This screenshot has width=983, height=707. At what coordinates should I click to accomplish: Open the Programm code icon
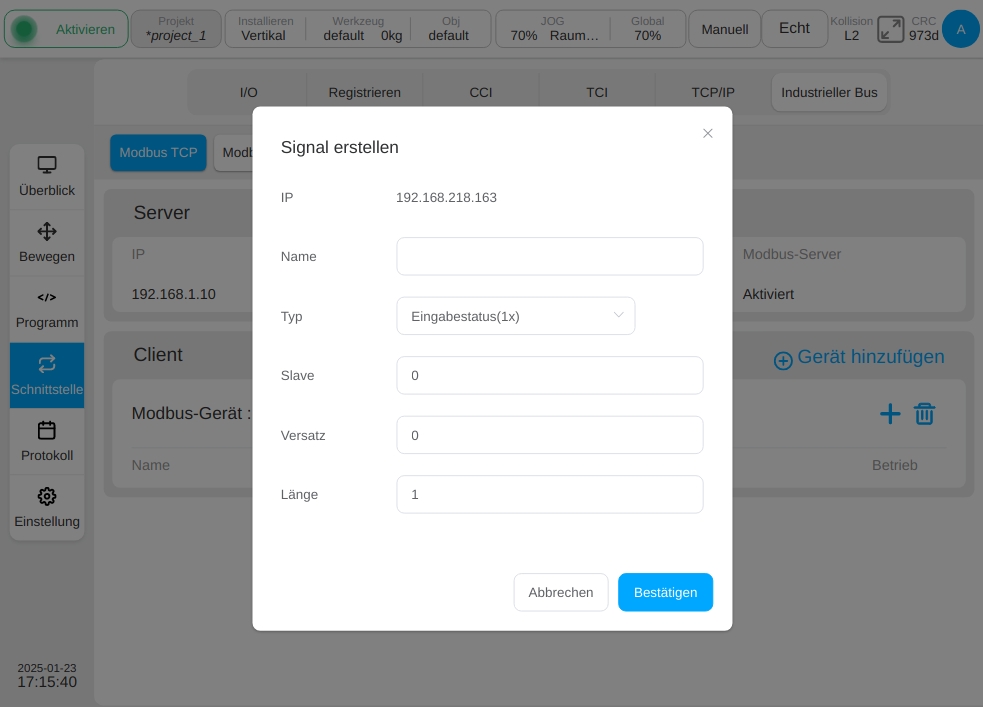click(x=47, y=297)
